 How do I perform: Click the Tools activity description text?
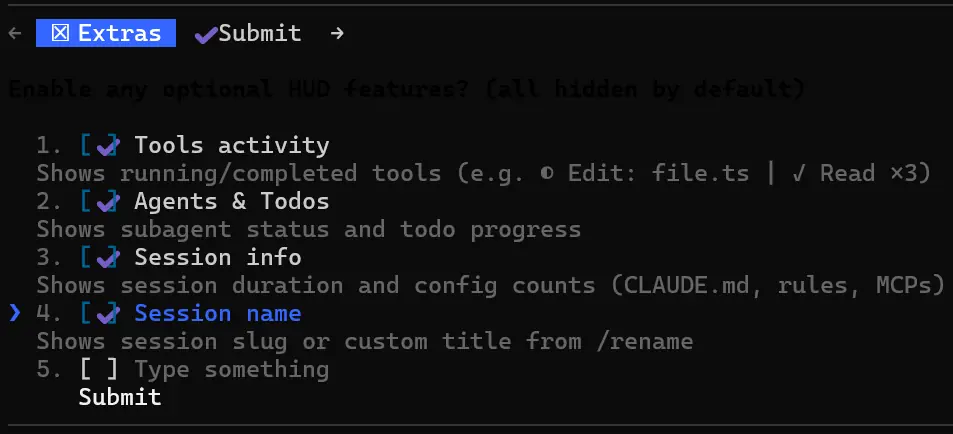tap(484, 173)
